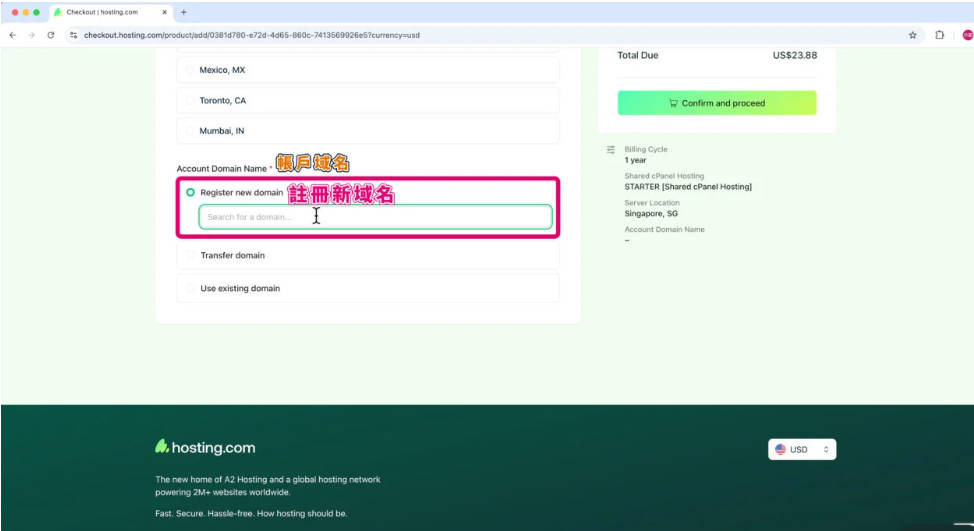
Task: Go back to the previous page
Action: (12, 35)
